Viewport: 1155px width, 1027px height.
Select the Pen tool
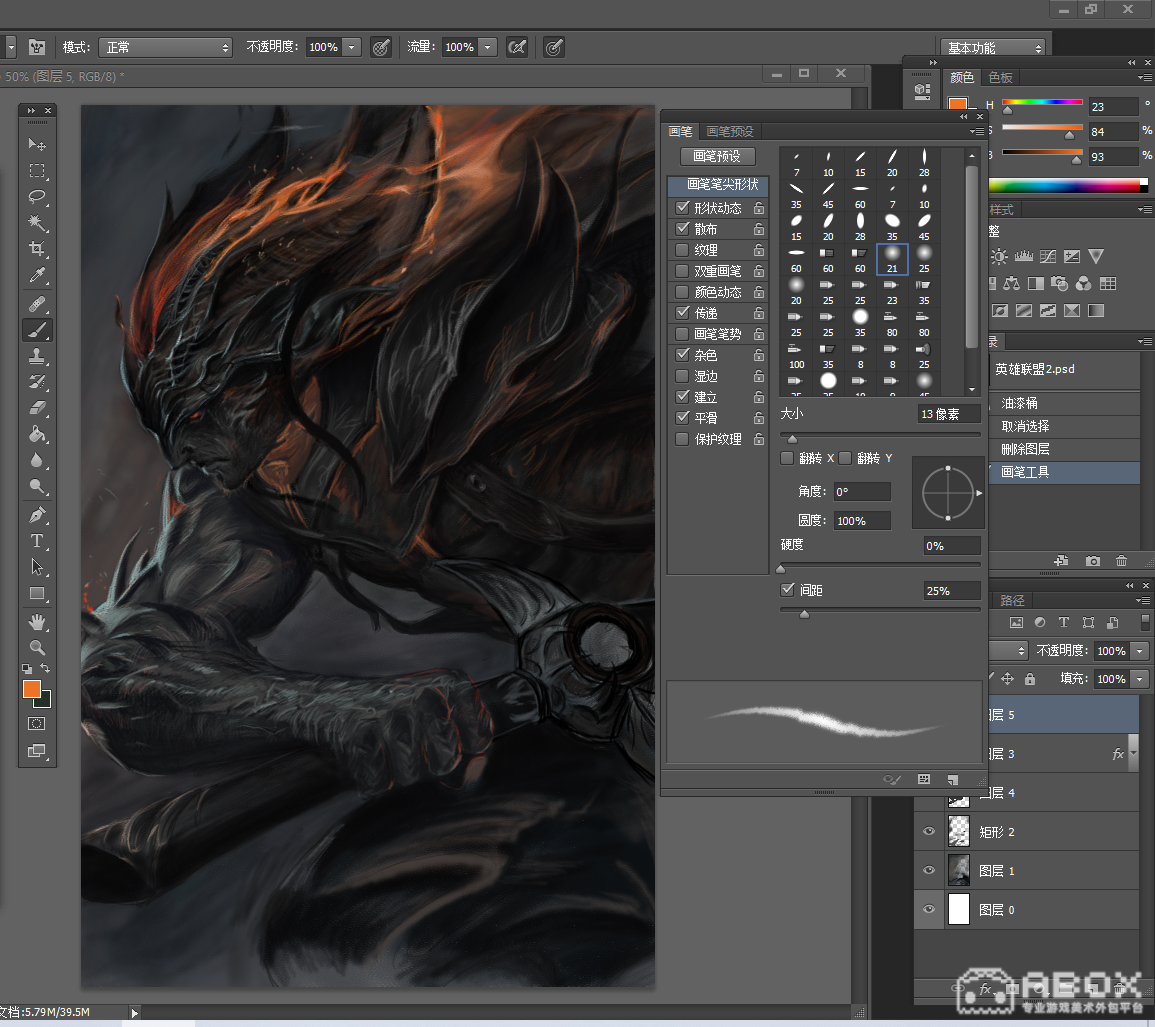point(37,514)
